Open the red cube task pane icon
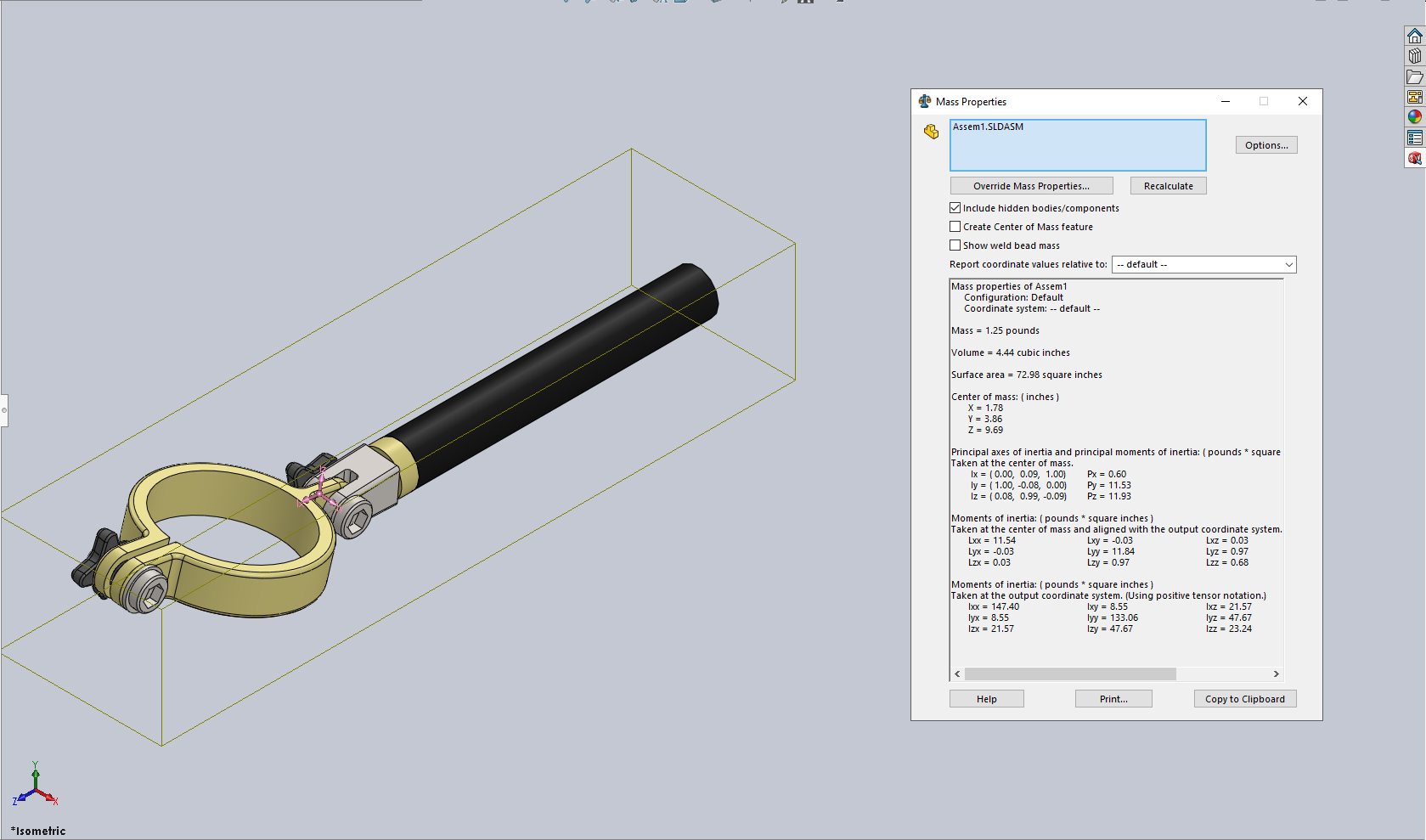Screen dimensions: 1426x840 tap(1414, 158)
